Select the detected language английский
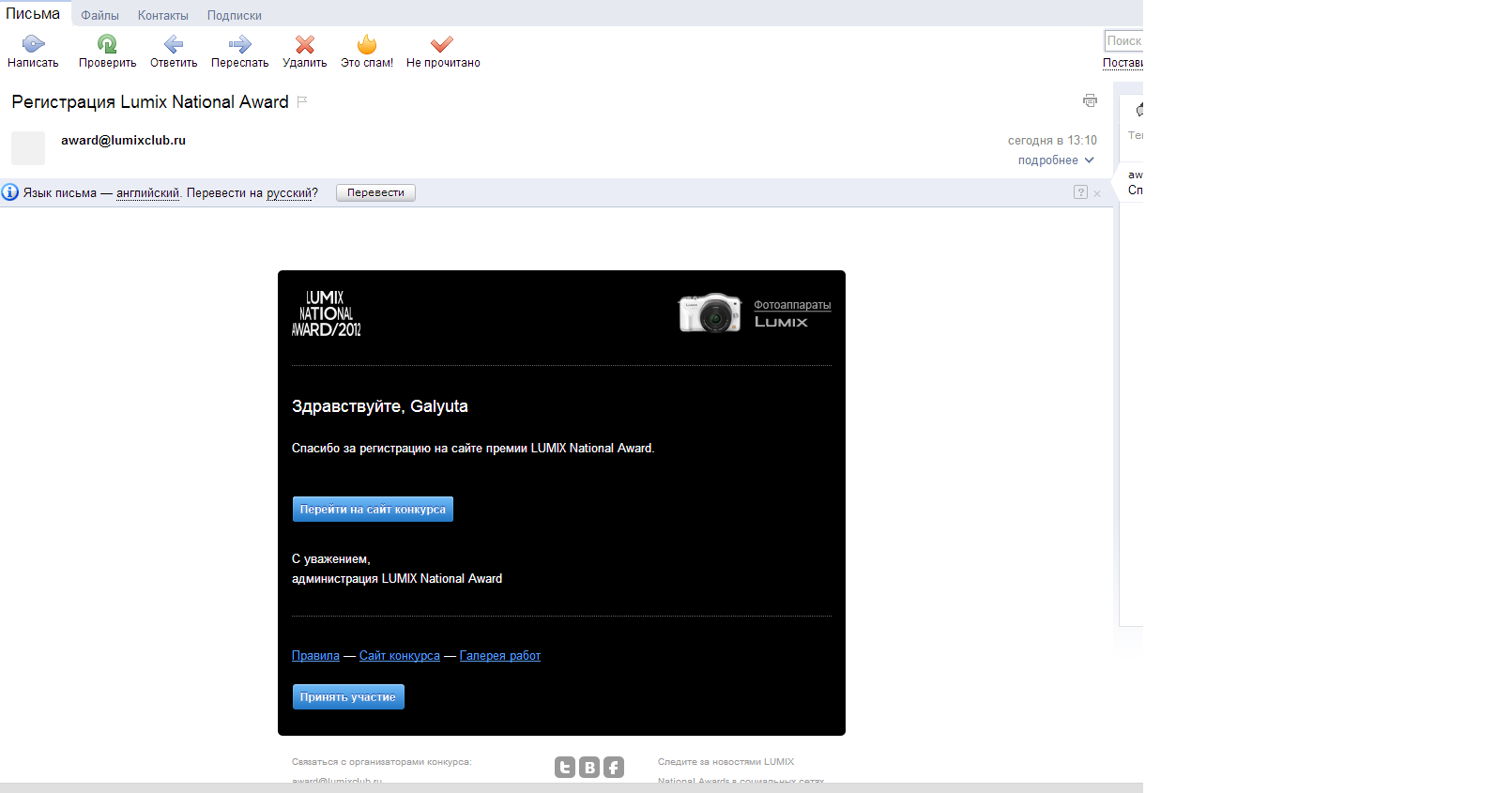1512x793 pixels. (147, 193)
